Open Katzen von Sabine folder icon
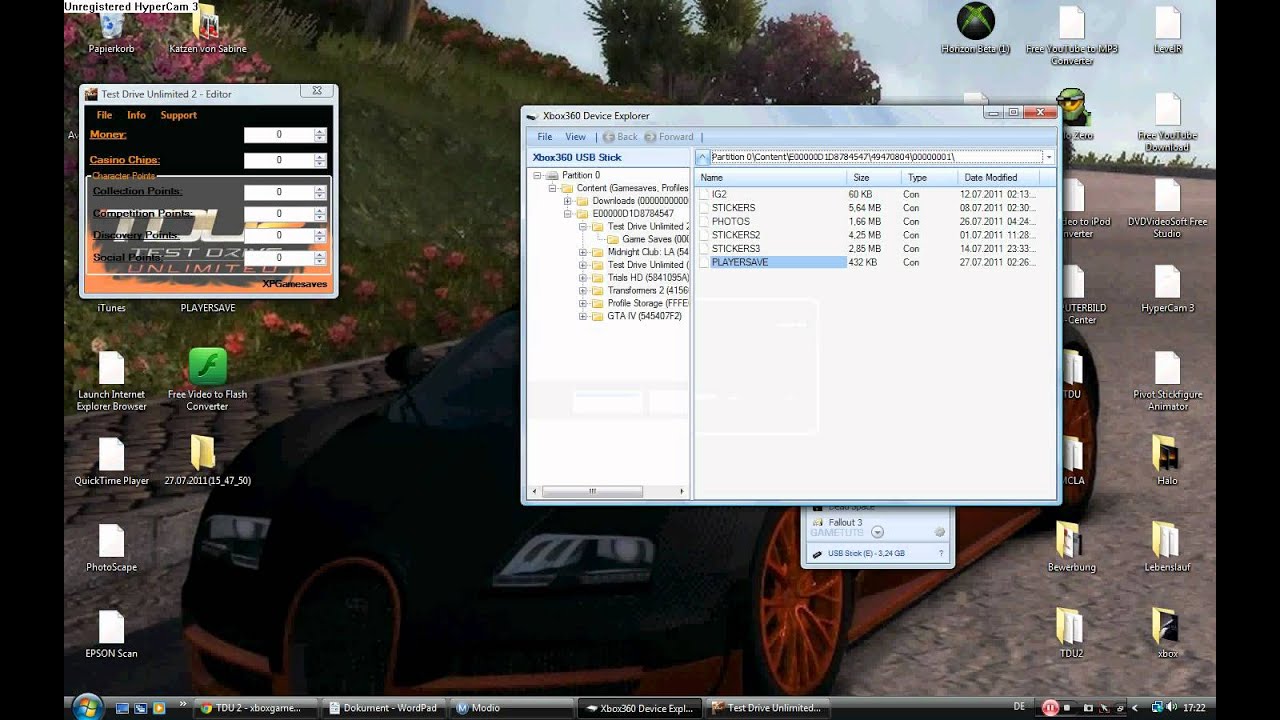 tap(208, 28)
